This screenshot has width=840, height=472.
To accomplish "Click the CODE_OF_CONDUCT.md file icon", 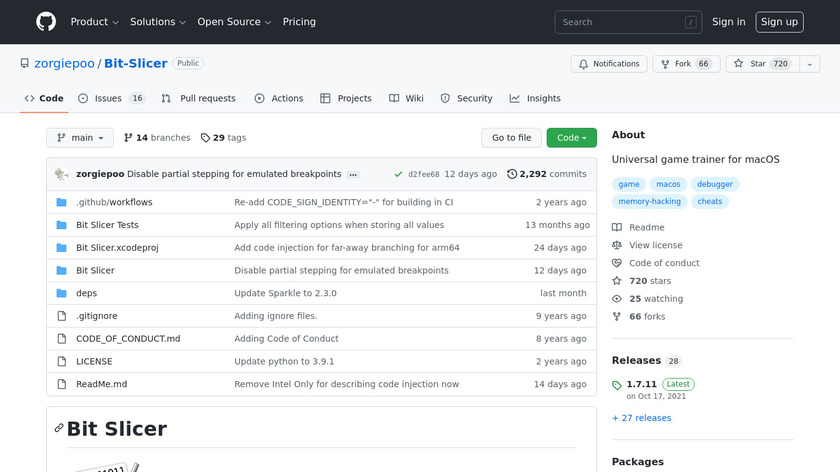I will (62, 339).
